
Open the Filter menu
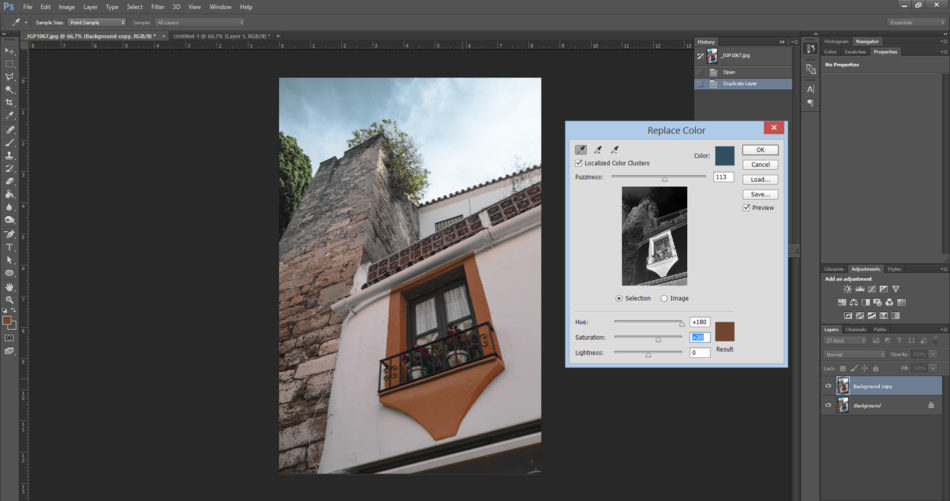(x=157, y=7)
